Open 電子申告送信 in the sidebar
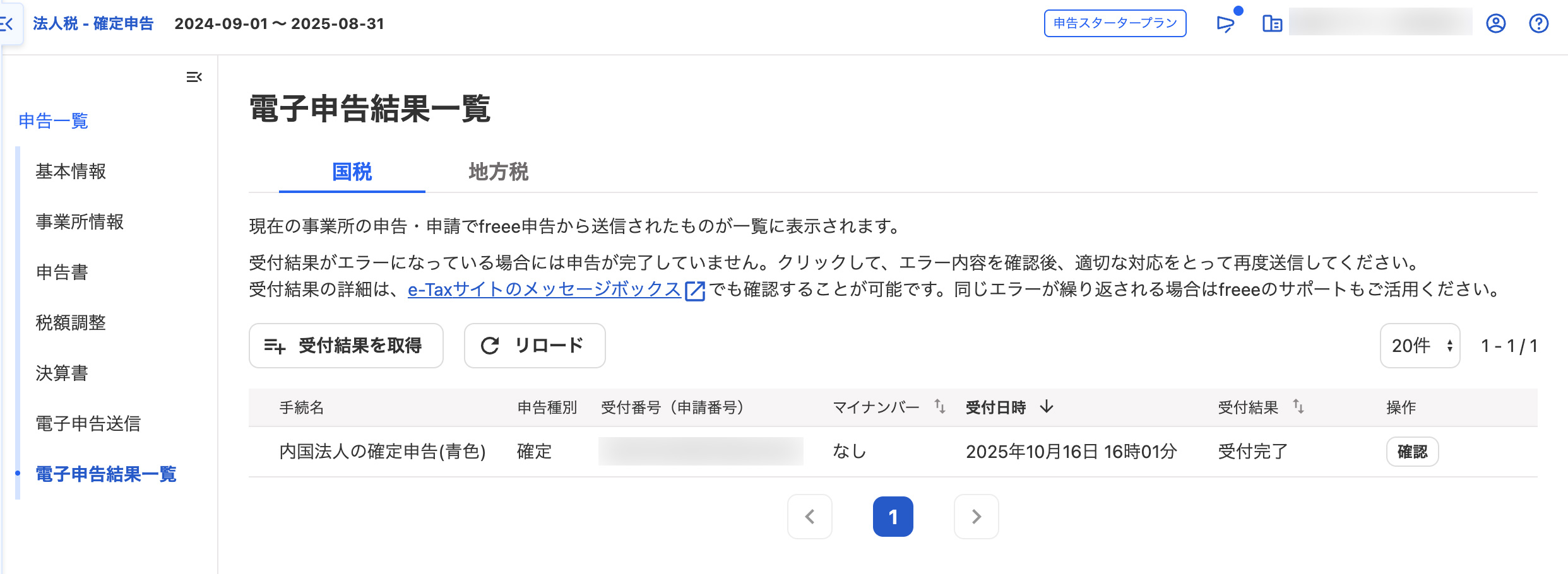This screenshot has height=574, width=1568. coord(88,423)
